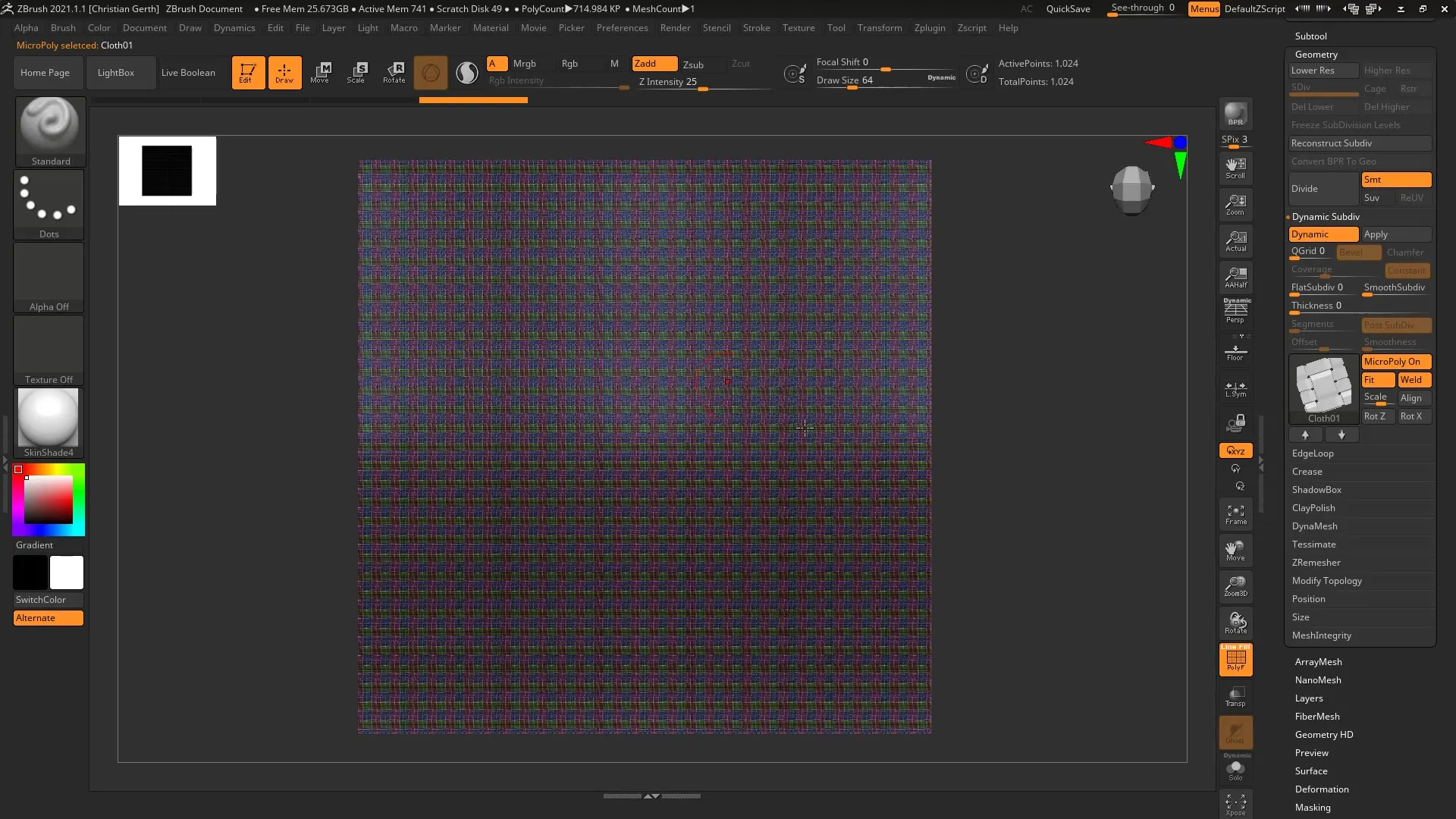Click Reconstruct Subdiv button

point(1360,143)
